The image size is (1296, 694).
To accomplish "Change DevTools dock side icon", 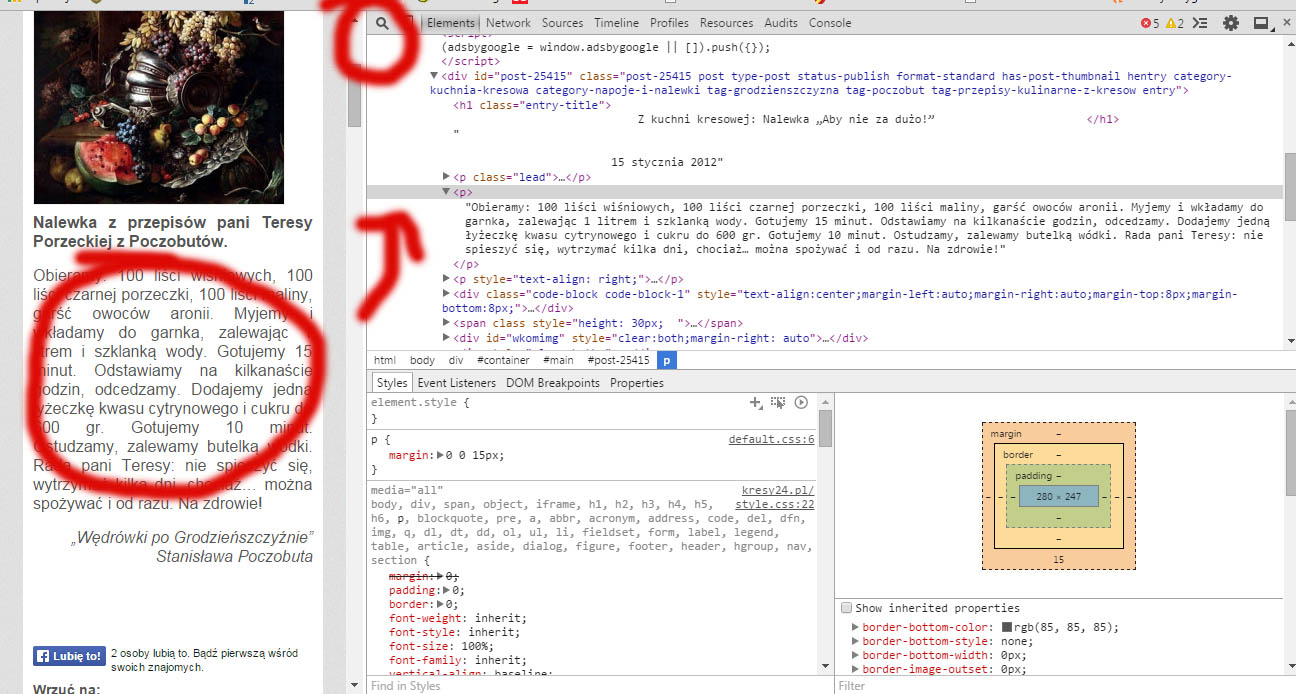I will 1262,23.
